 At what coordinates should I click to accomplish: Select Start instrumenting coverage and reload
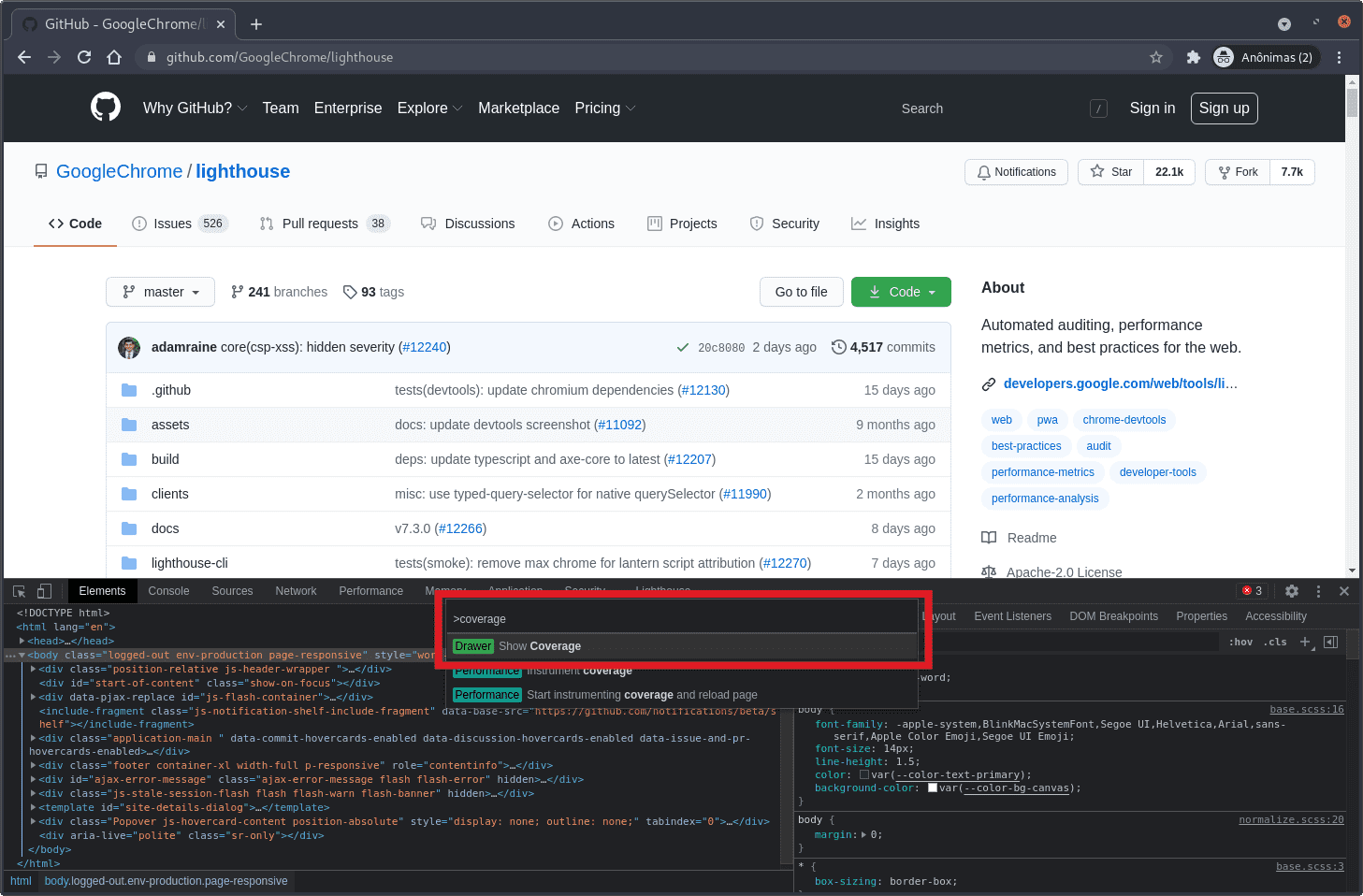683,695
